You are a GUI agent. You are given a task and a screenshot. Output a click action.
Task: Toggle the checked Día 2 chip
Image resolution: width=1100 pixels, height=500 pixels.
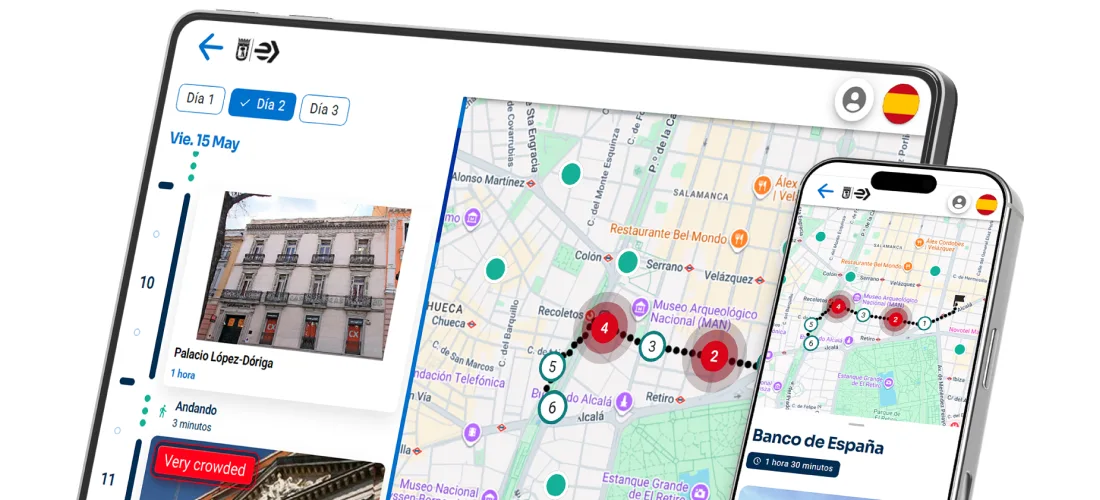(261, 104)
